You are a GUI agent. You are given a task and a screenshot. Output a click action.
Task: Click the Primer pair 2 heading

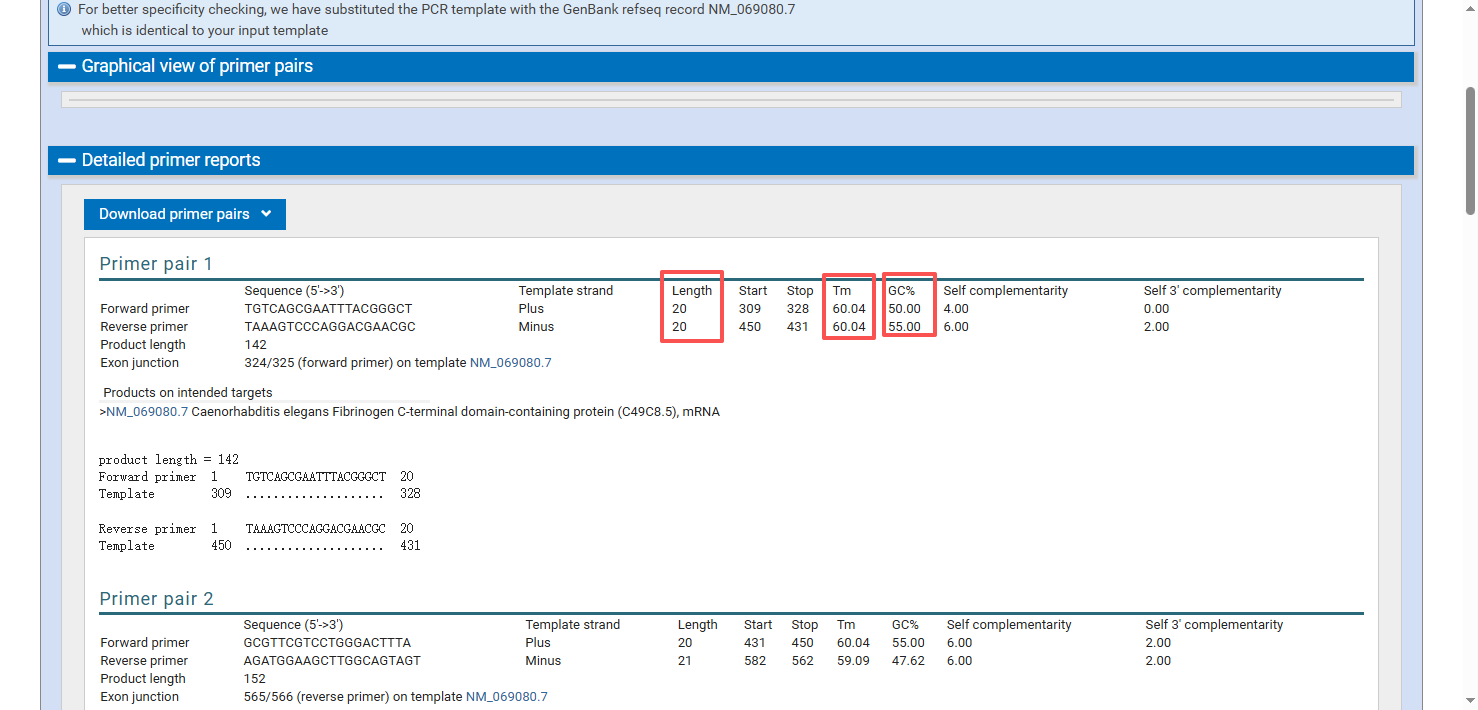tap(156, 599)
